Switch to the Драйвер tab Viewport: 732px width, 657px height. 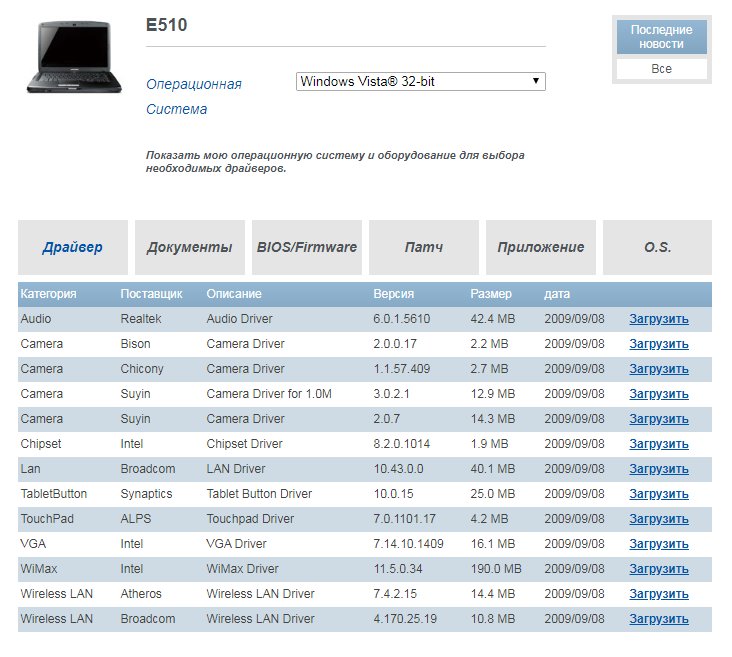(72, 247)
